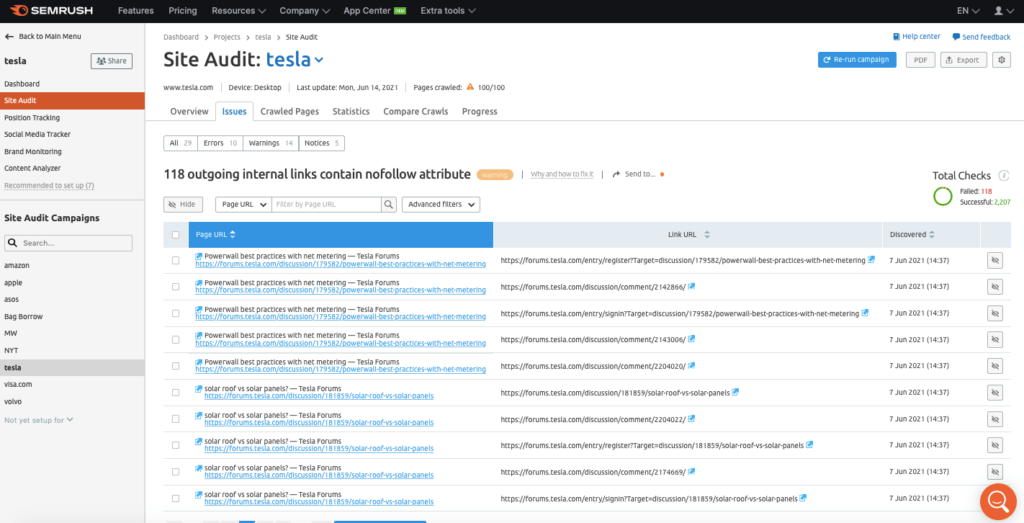Check the first solar roof vs solar panels row
The height and width of the screenshot is (523, 1024).
(x=176, y=392)
